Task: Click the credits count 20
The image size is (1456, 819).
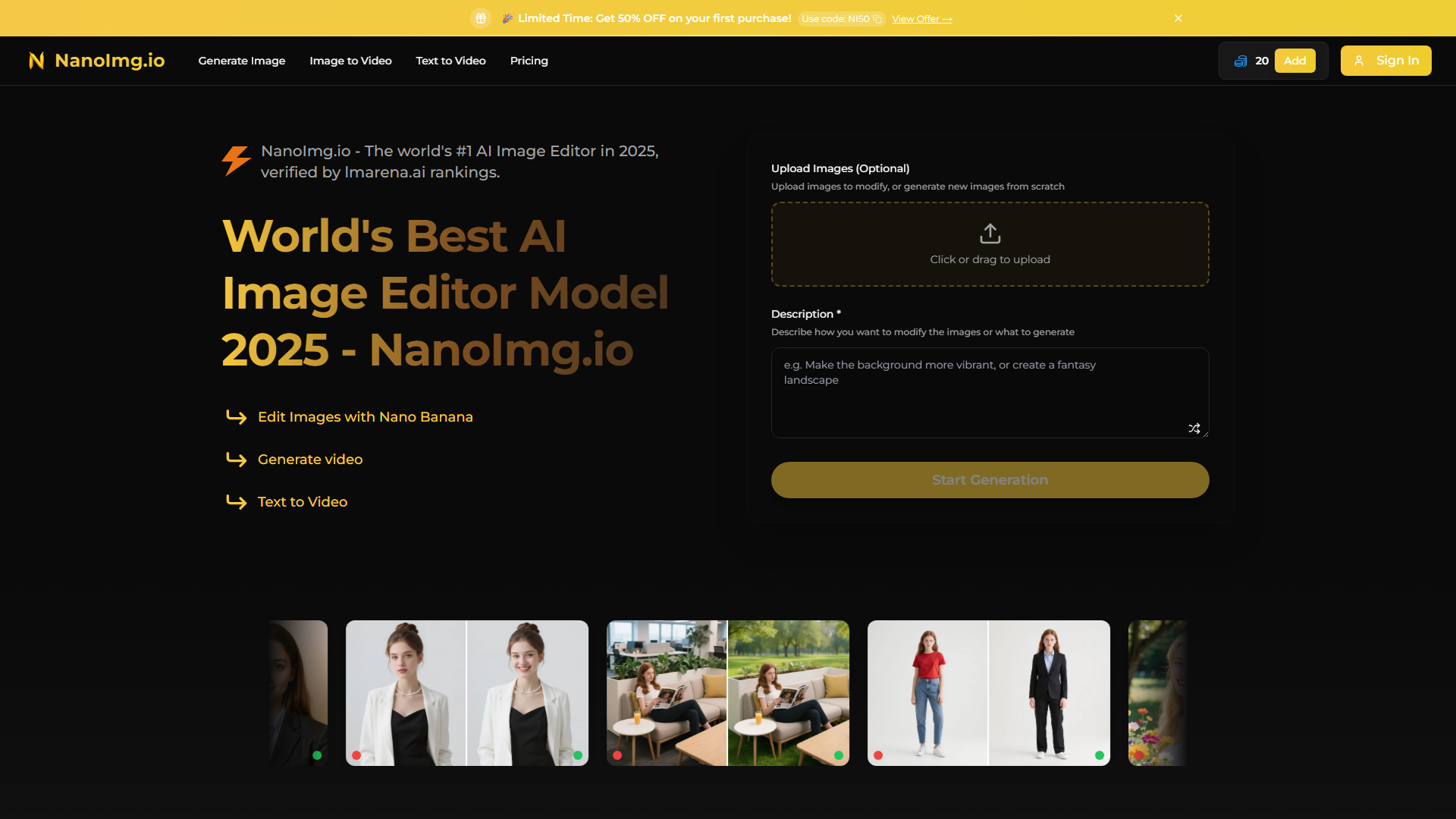Action: pos(1262,61)
